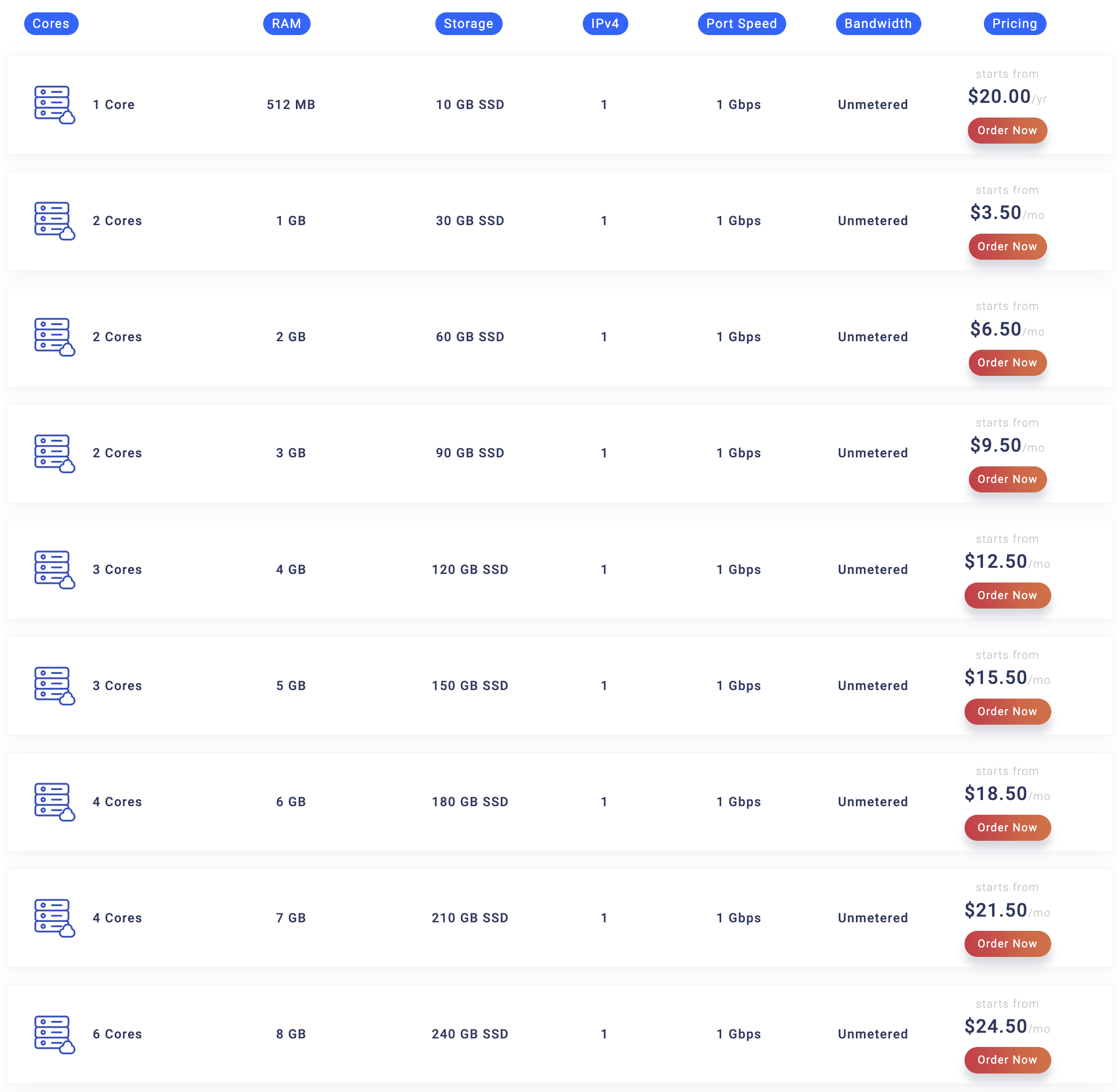Order the $3.50 per month plan
Image resolution: width=1120 pixels, height=1092 pixels.
point(1007,246)
